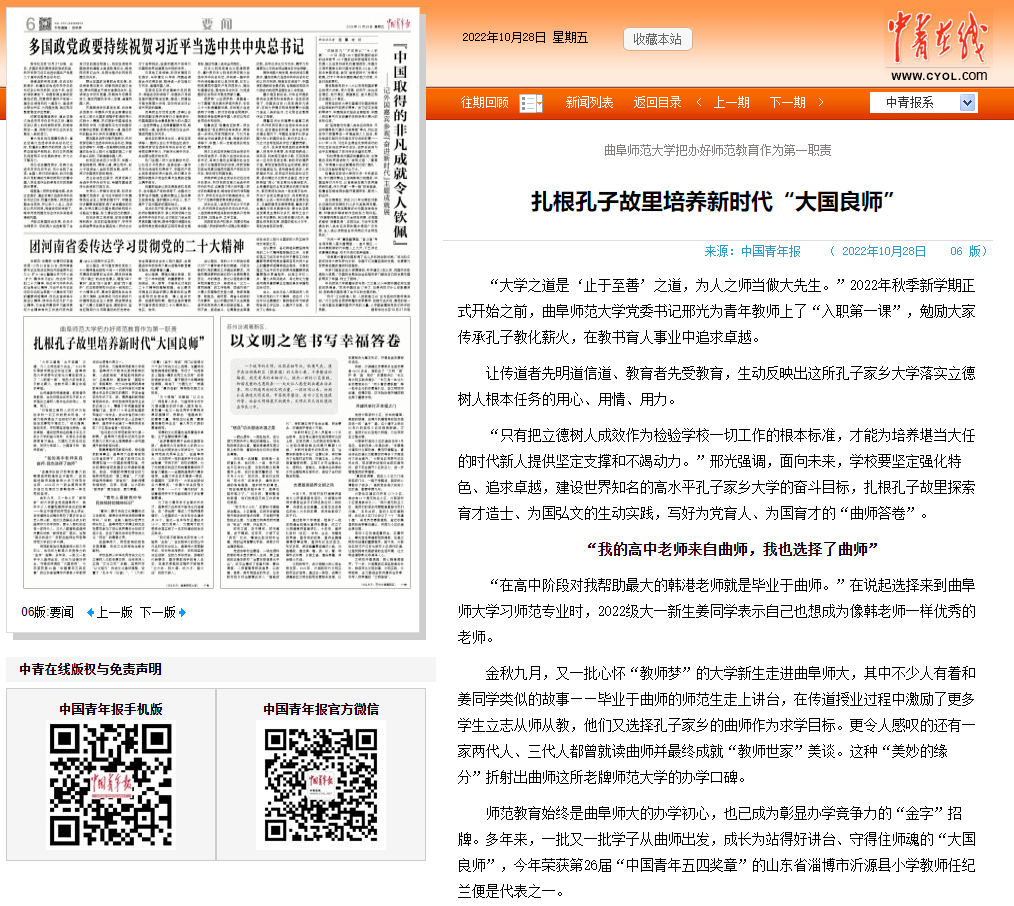
Task: Click the right chevron after 下一期
Action: 821,103
